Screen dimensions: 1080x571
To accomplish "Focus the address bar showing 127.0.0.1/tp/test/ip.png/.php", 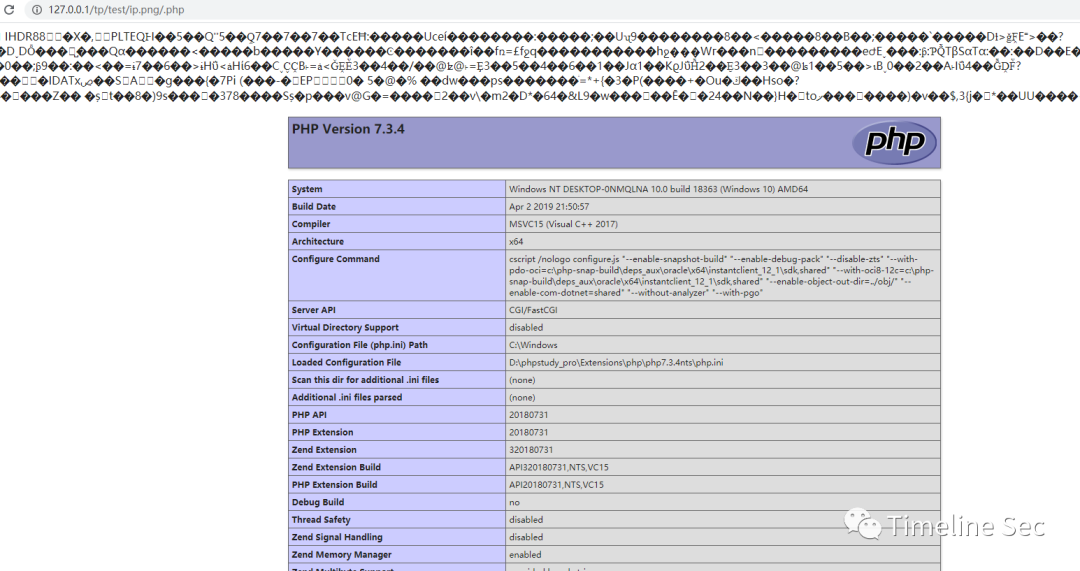I will (x=551, y=10).
